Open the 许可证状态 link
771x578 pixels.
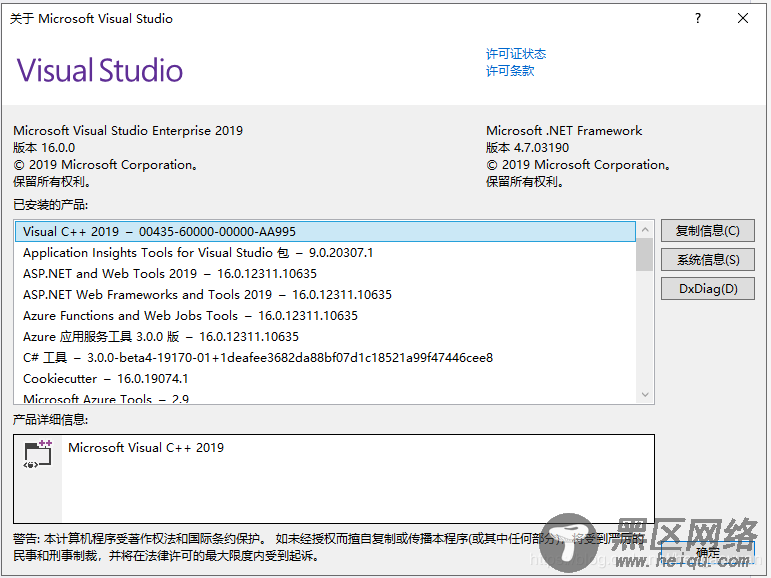coord(516,54)
